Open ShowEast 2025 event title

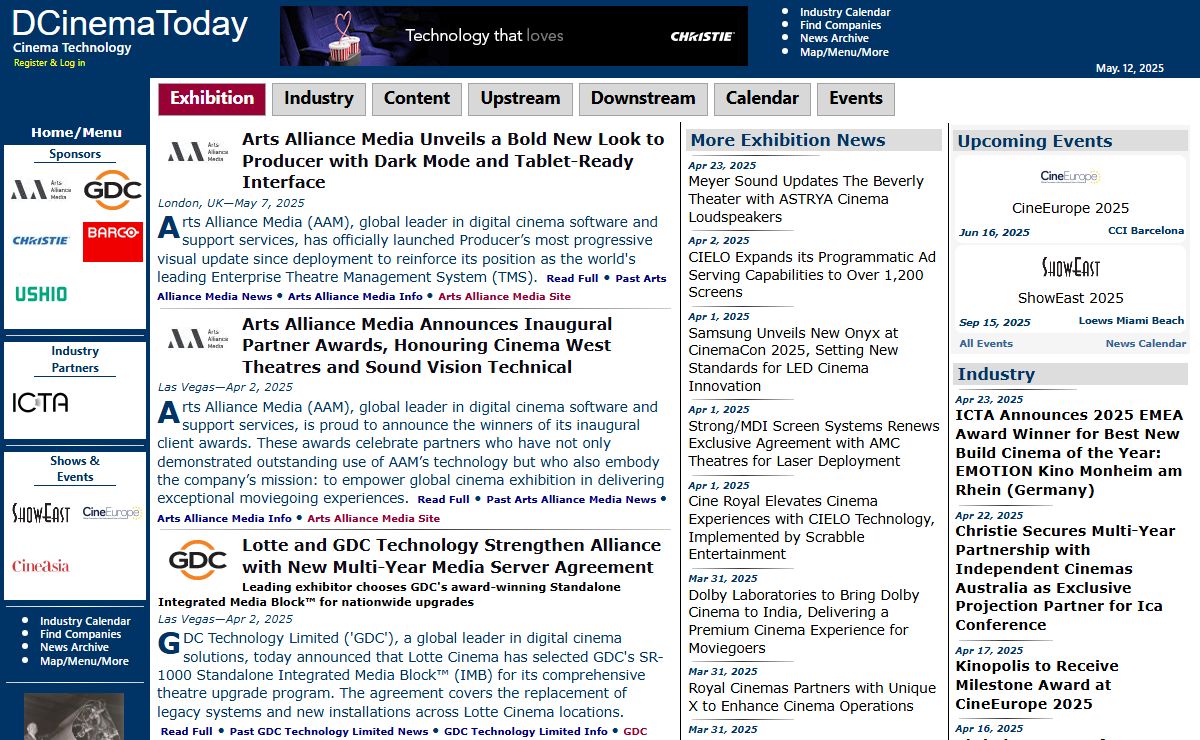[x=1070, y=298]
